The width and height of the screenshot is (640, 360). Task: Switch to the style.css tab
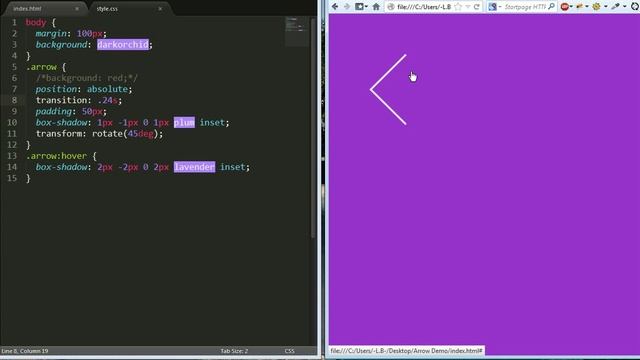click(107, 9)
